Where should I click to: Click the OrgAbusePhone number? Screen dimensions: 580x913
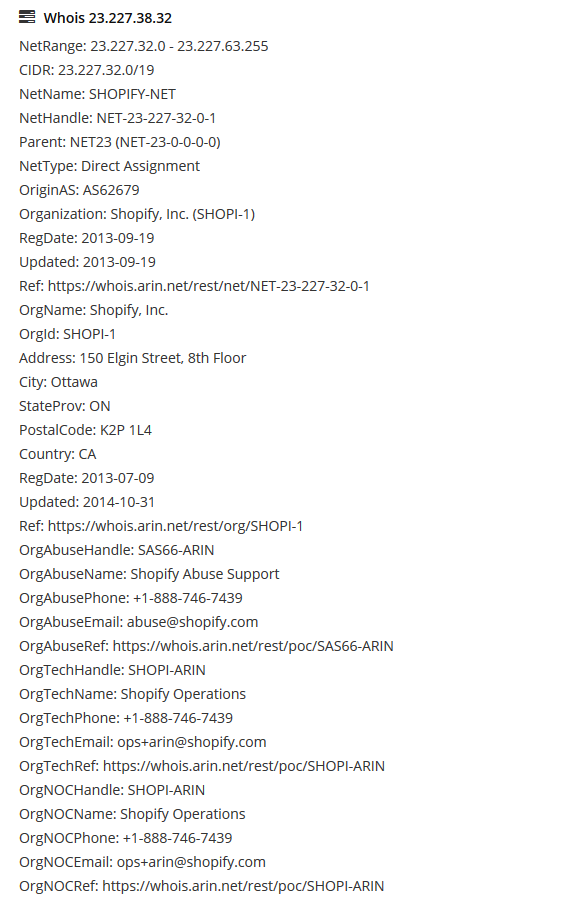click(x=188, y=598)
